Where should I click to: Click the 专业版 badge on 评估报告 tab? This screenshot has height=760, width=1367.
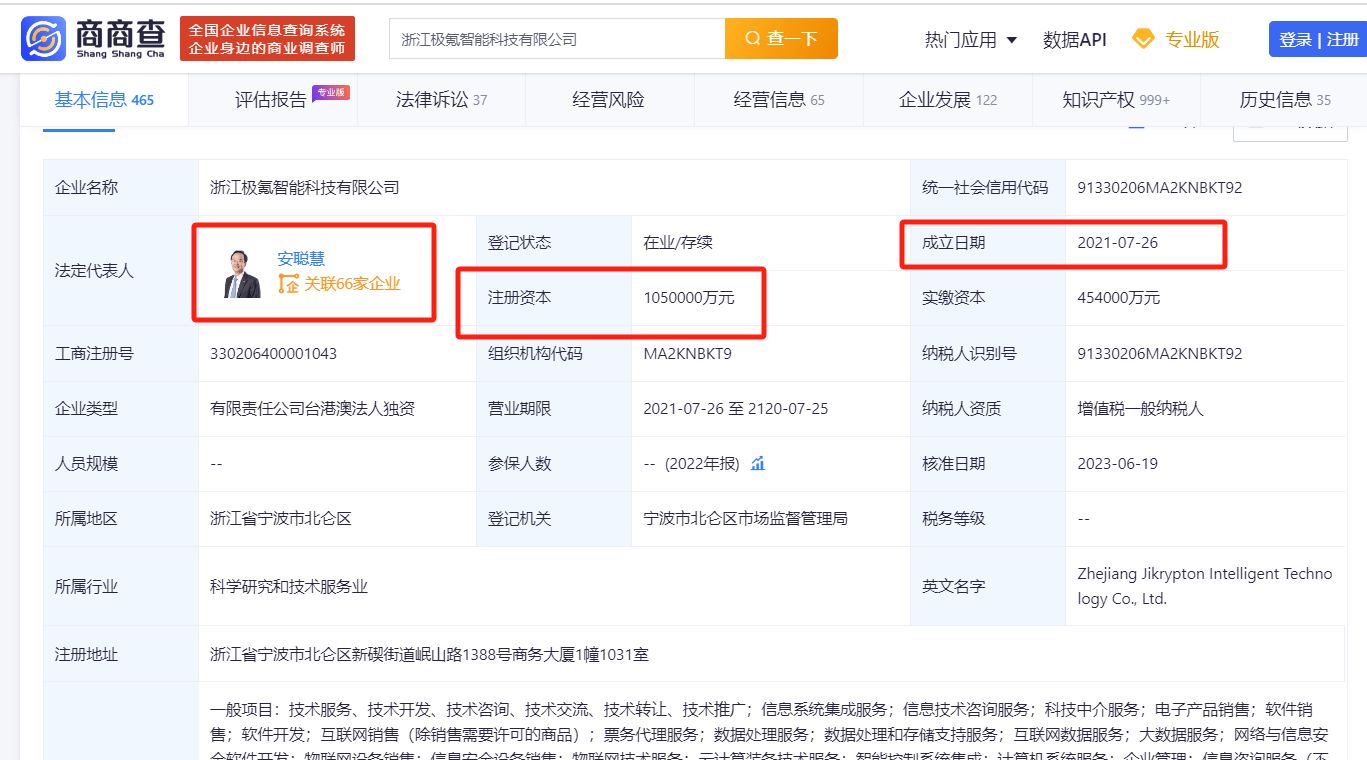click(331, 93)
